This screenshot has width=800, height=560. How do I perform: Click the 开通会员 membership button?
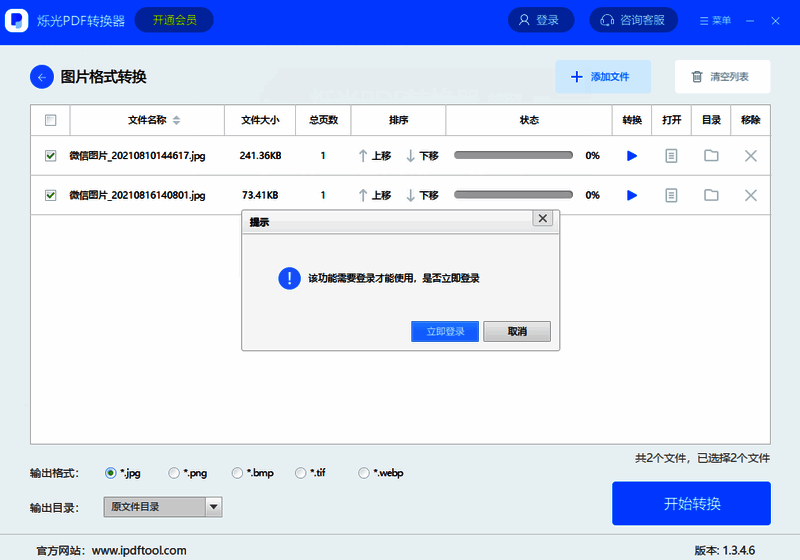[x=174, y=20]
